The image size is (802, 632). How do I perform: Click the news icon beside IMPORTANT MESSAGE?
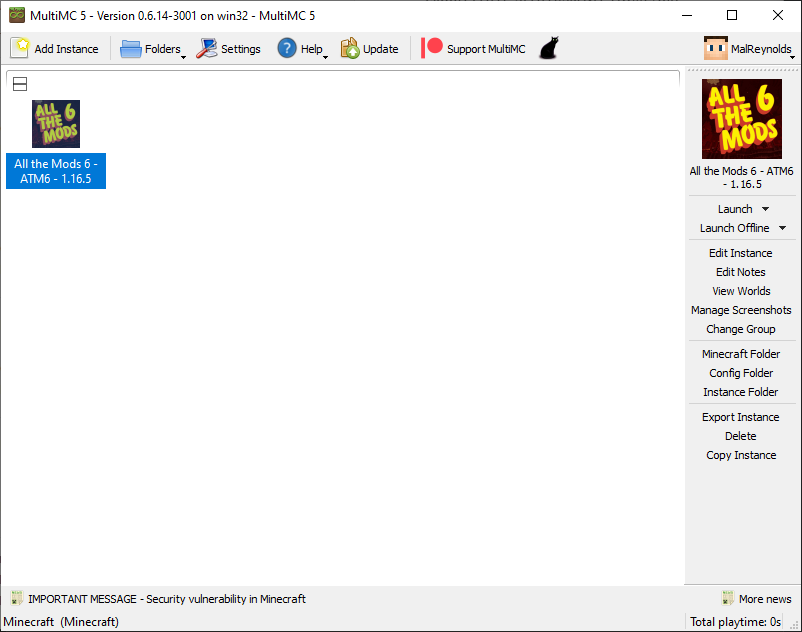click(17, 598)
